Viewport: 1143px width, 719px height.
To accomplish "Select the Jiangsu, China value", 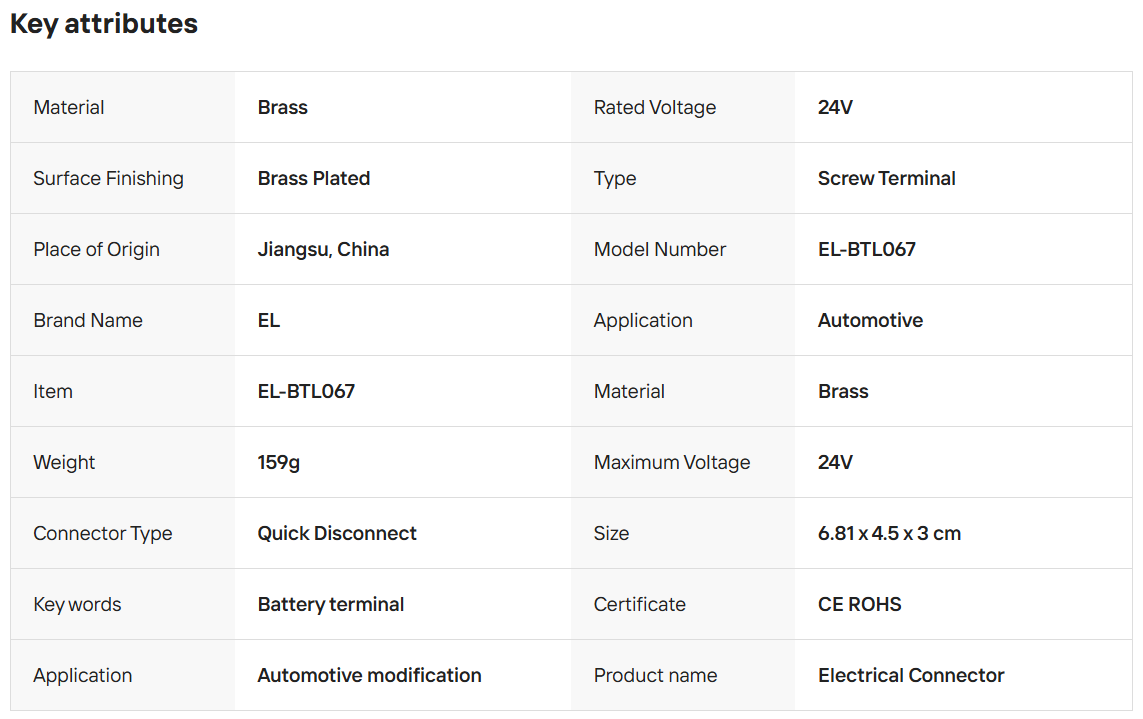I will 323,249.
